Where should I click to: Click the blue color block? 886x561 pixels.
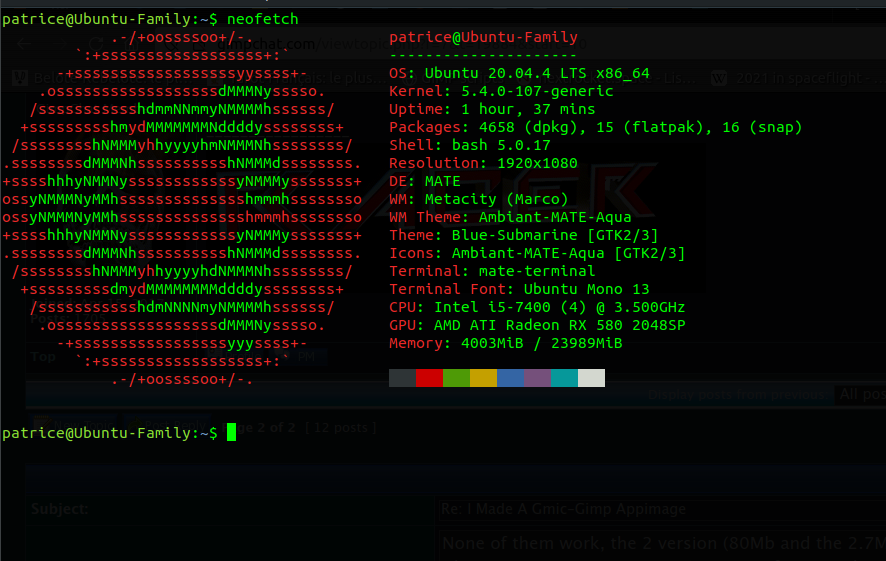coord(511,378)
